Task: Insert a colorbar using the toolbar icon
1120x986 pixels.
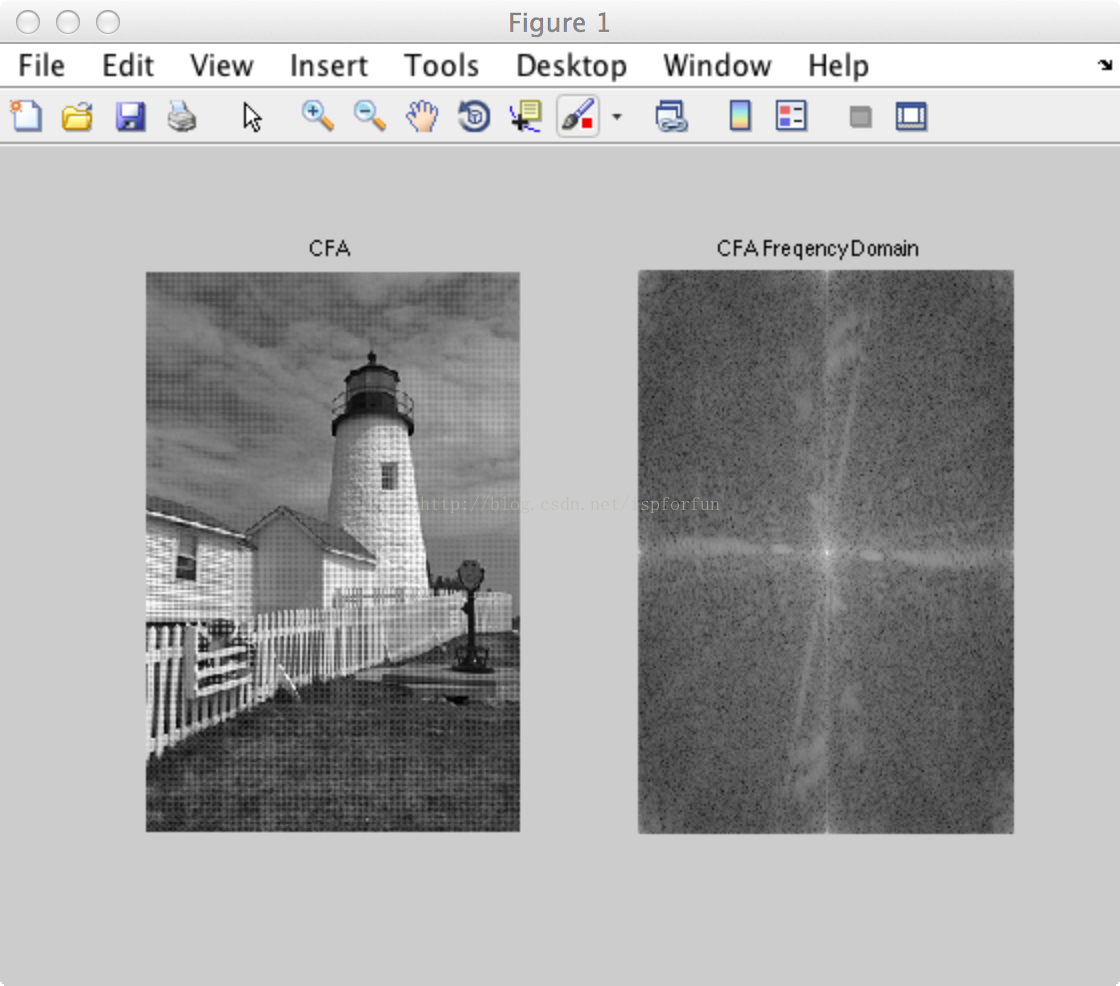Action: tap(740, 116)
